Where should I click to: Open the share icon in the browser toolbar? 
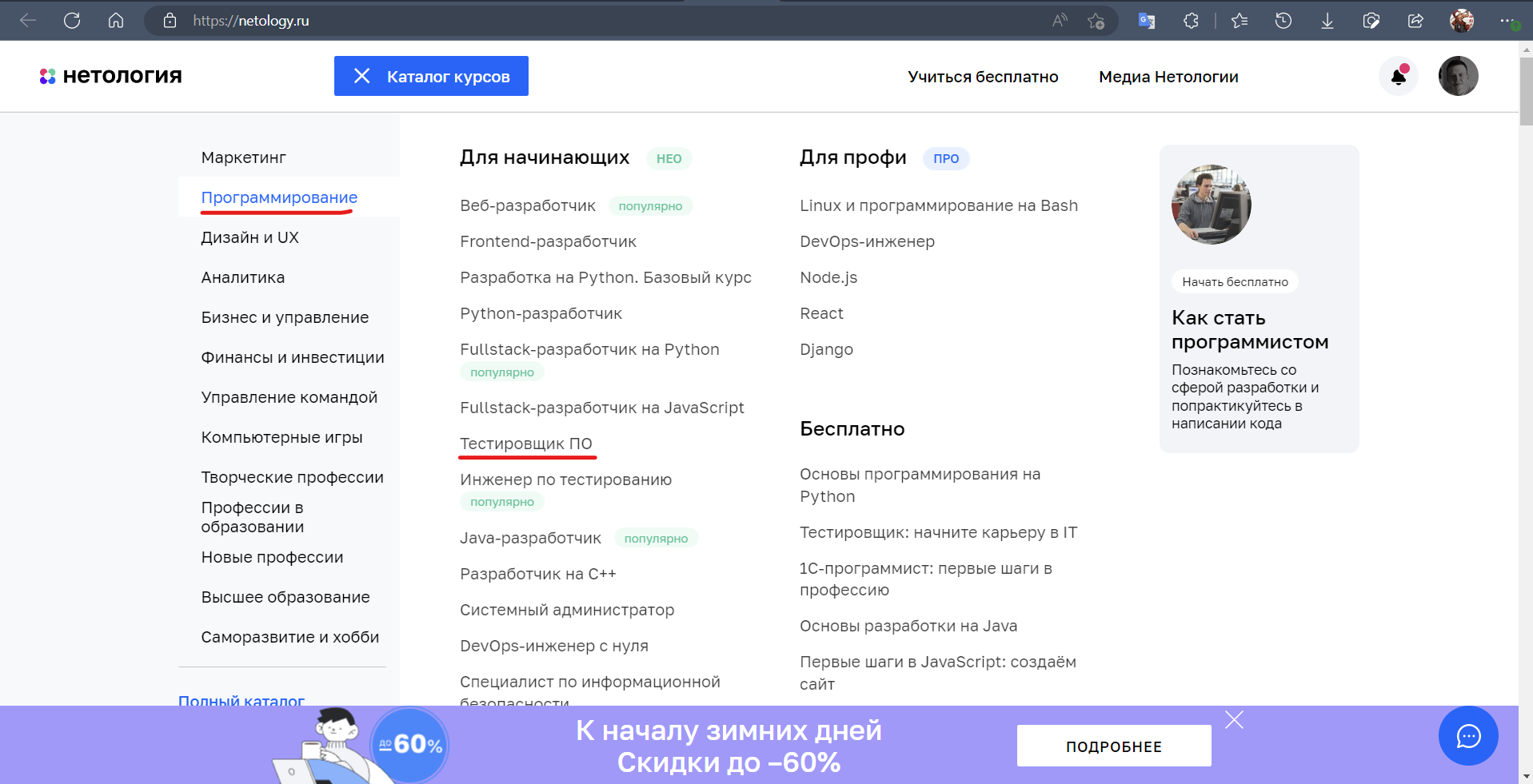tap(1415, 21)
